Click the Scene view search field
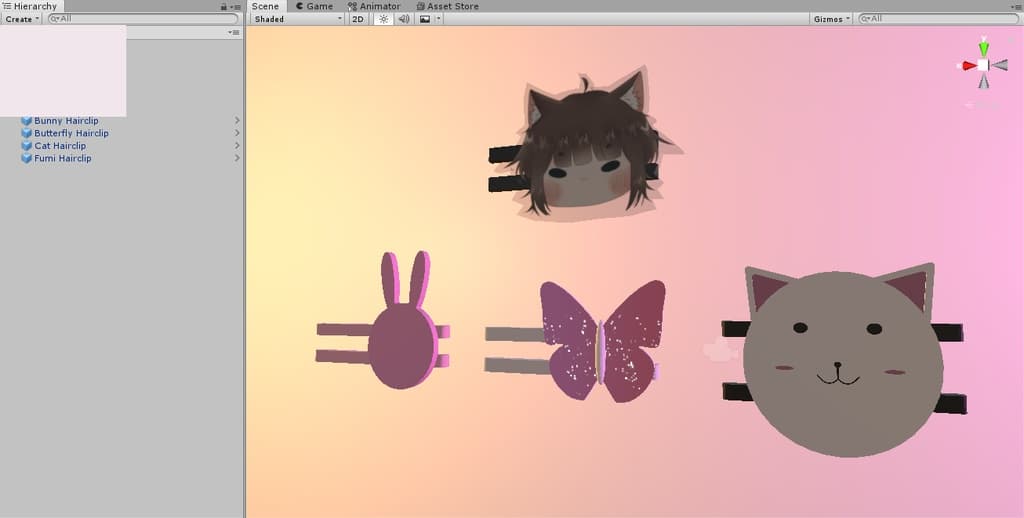Viewport: 1024px width, 518px height. (x=940, y=19)
